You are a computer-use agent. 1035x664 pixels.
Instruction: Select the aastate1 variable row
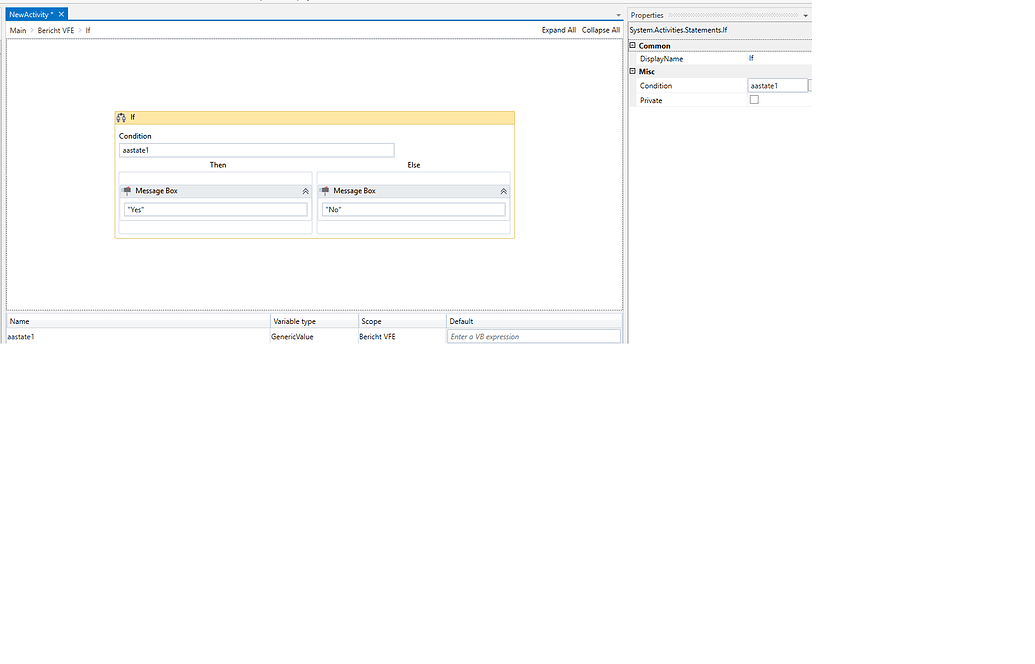pyautogui.click(x=22, y=336)
